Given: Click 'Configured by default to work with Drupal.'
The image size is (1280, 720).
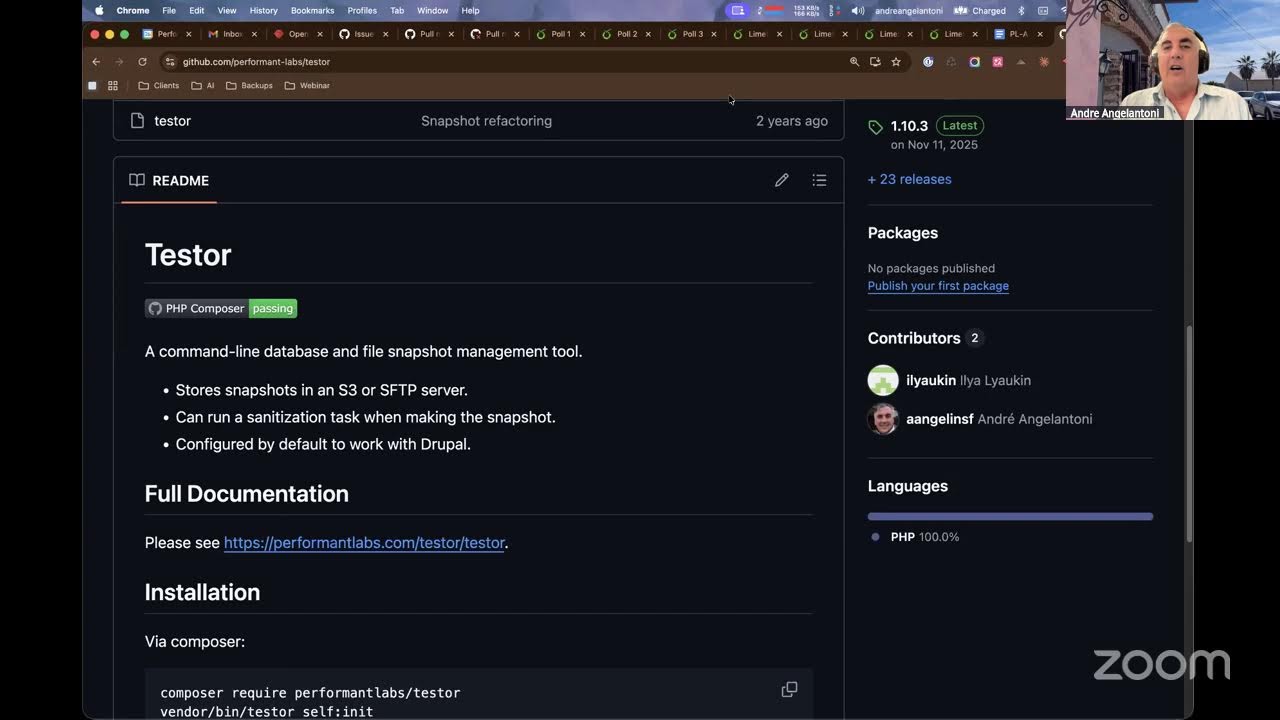Looking at the screenshot, I should point(323,444).
